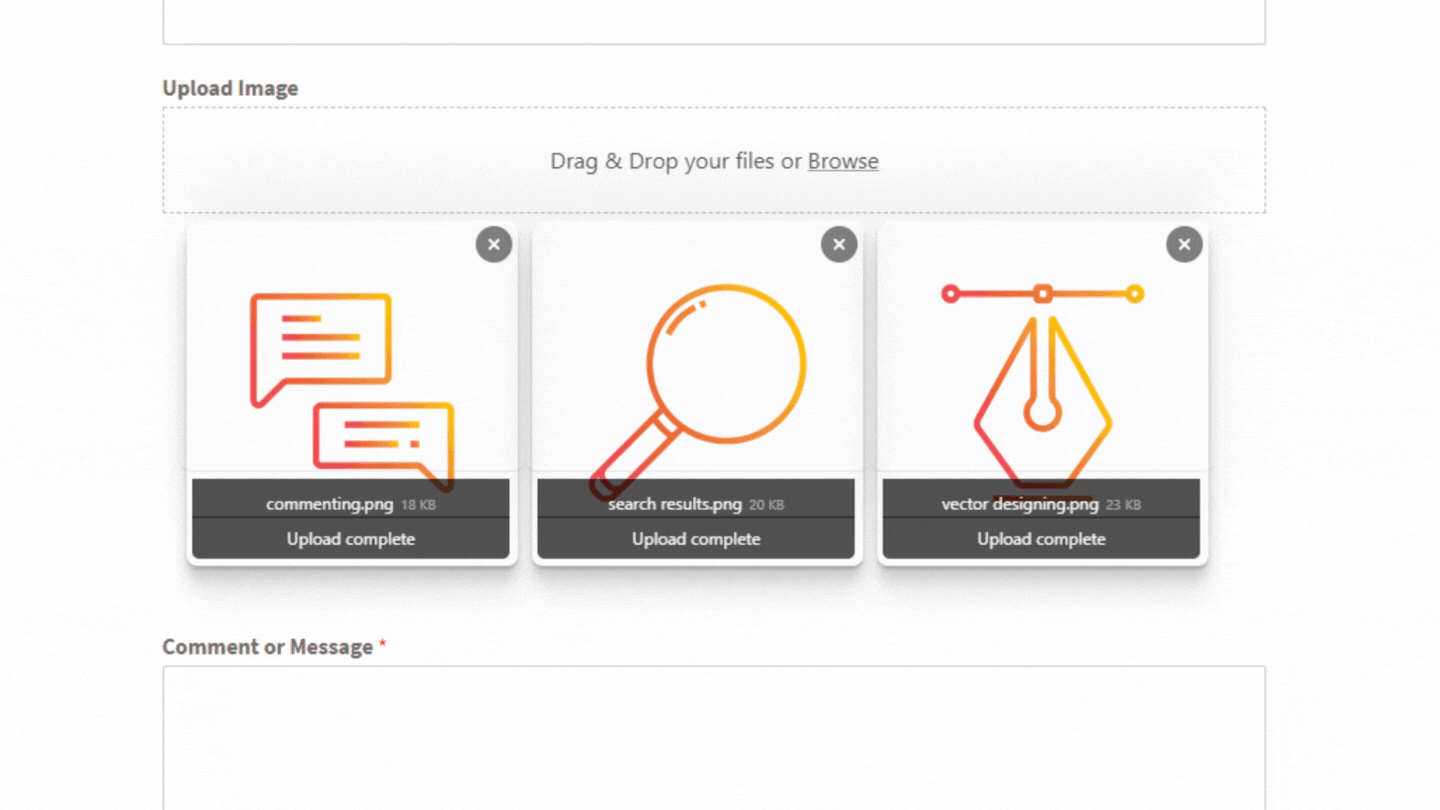1440x810 pixels.
Task: Remove the search results.png upload
Action: [x=839, y=244]
